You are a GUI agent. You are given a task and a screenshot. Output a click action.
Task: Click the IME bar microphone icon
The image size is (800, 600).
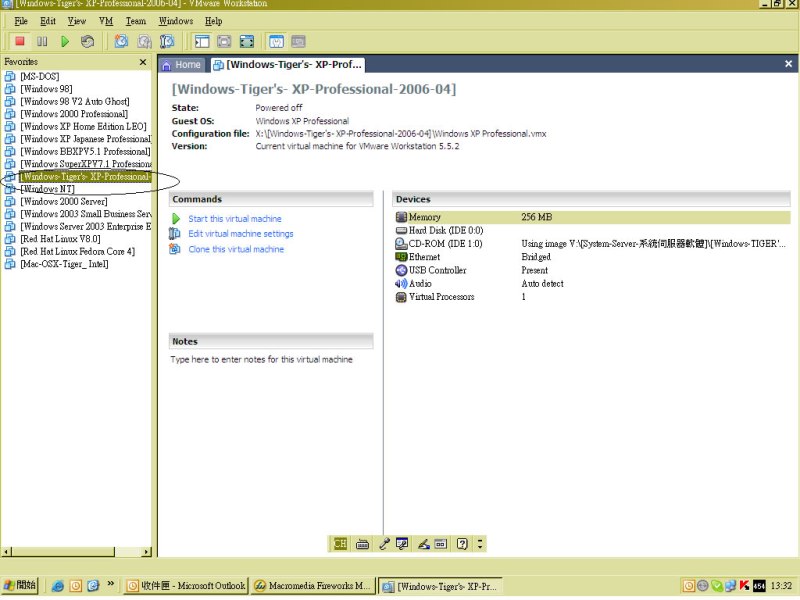(x=384, y=544)
